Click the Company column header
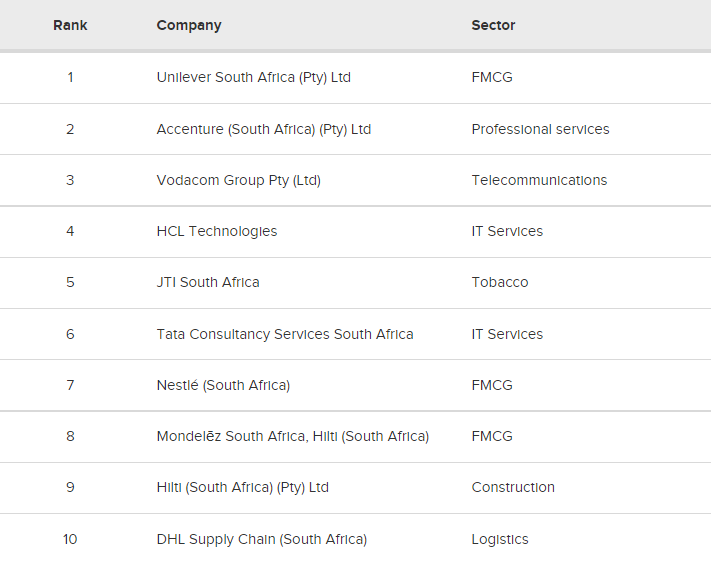Screen dimensions: 711x564 coord(189,25)
